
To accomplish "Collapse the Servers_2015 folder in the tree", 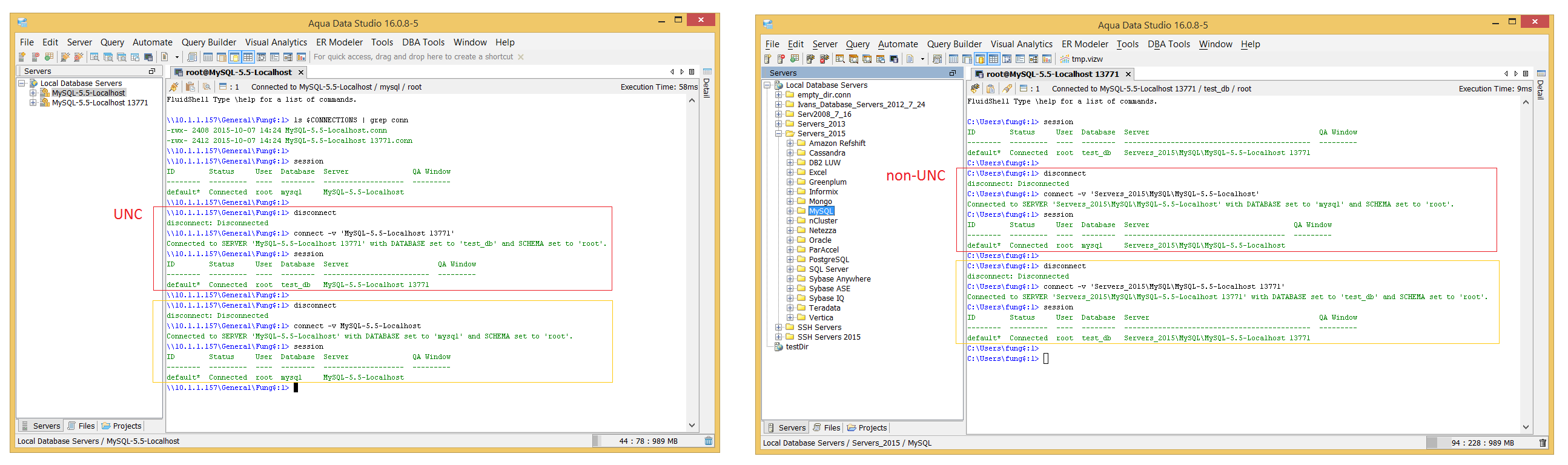I will [778, 134].
